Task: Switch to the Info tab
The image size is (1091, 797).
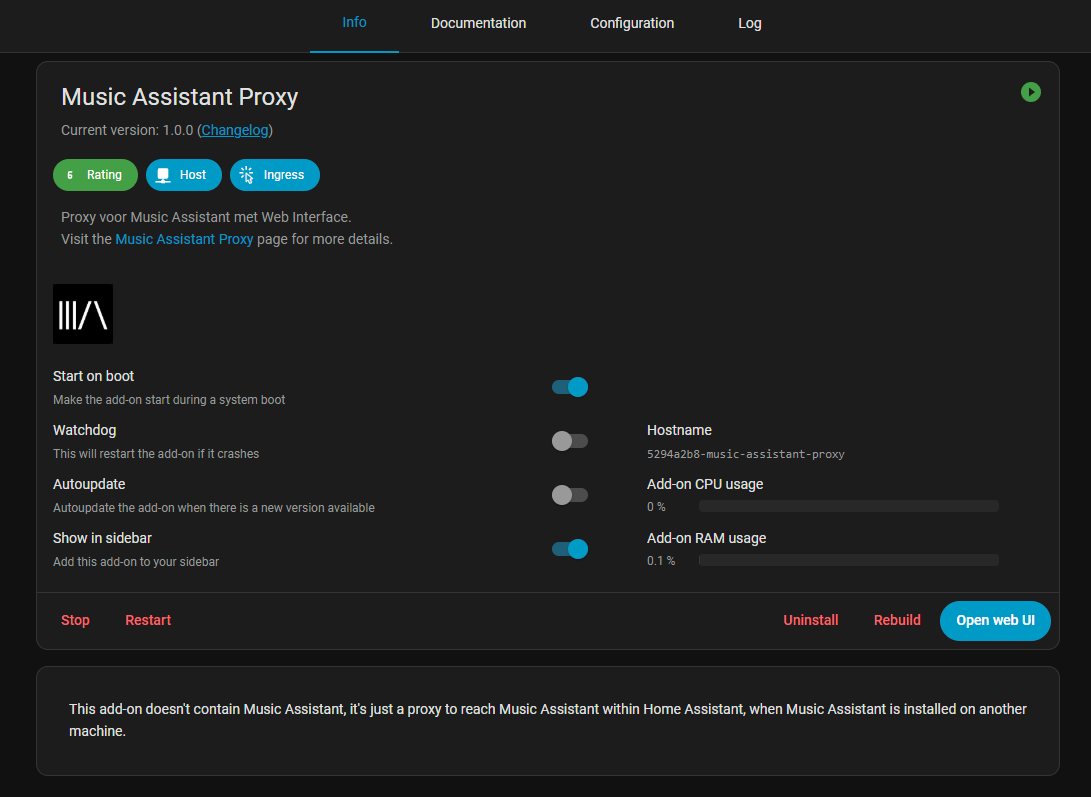Action: [354, 23]
